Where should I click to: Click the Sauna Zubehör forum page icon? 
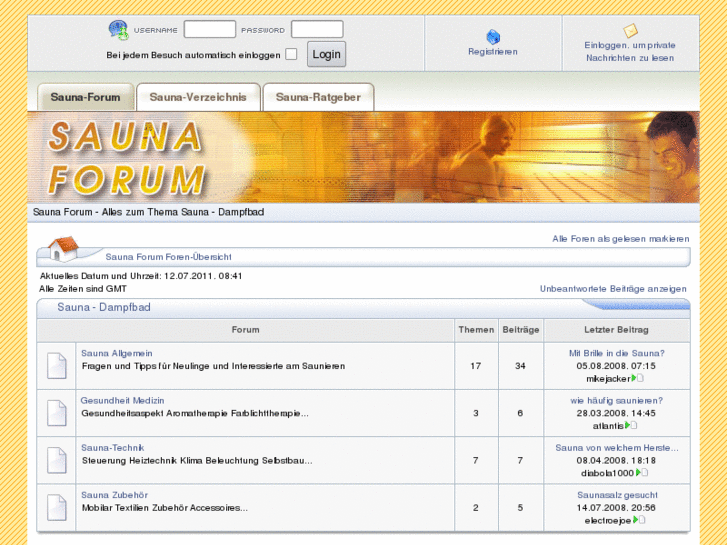[x=57, y=507]
